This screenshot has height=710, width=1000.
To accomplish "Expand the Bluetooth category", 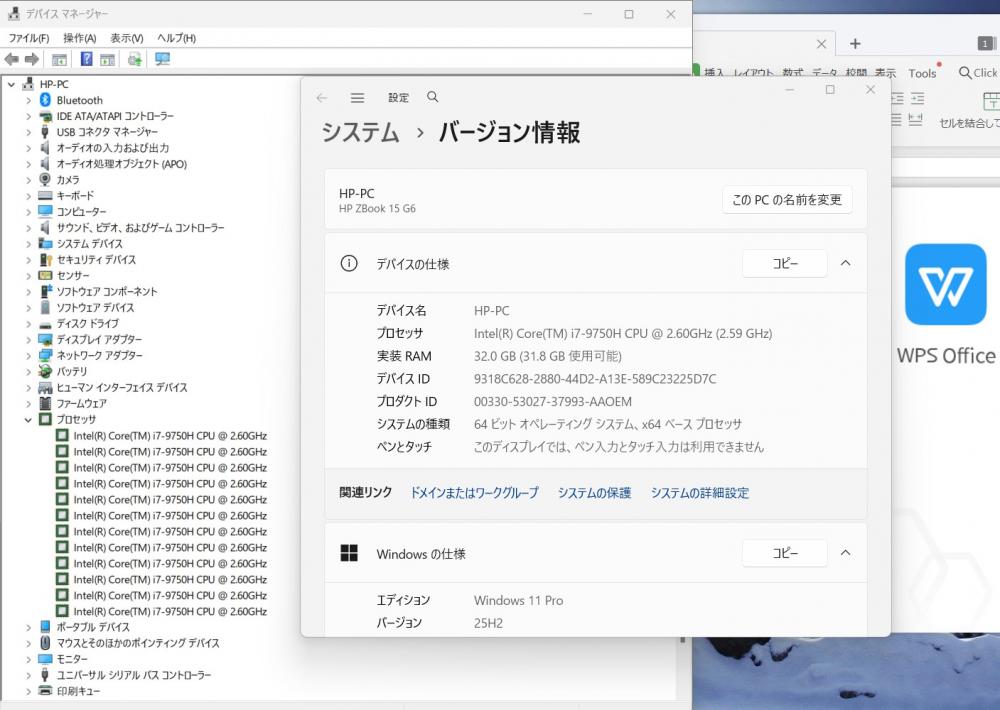I will pos(28,100).
